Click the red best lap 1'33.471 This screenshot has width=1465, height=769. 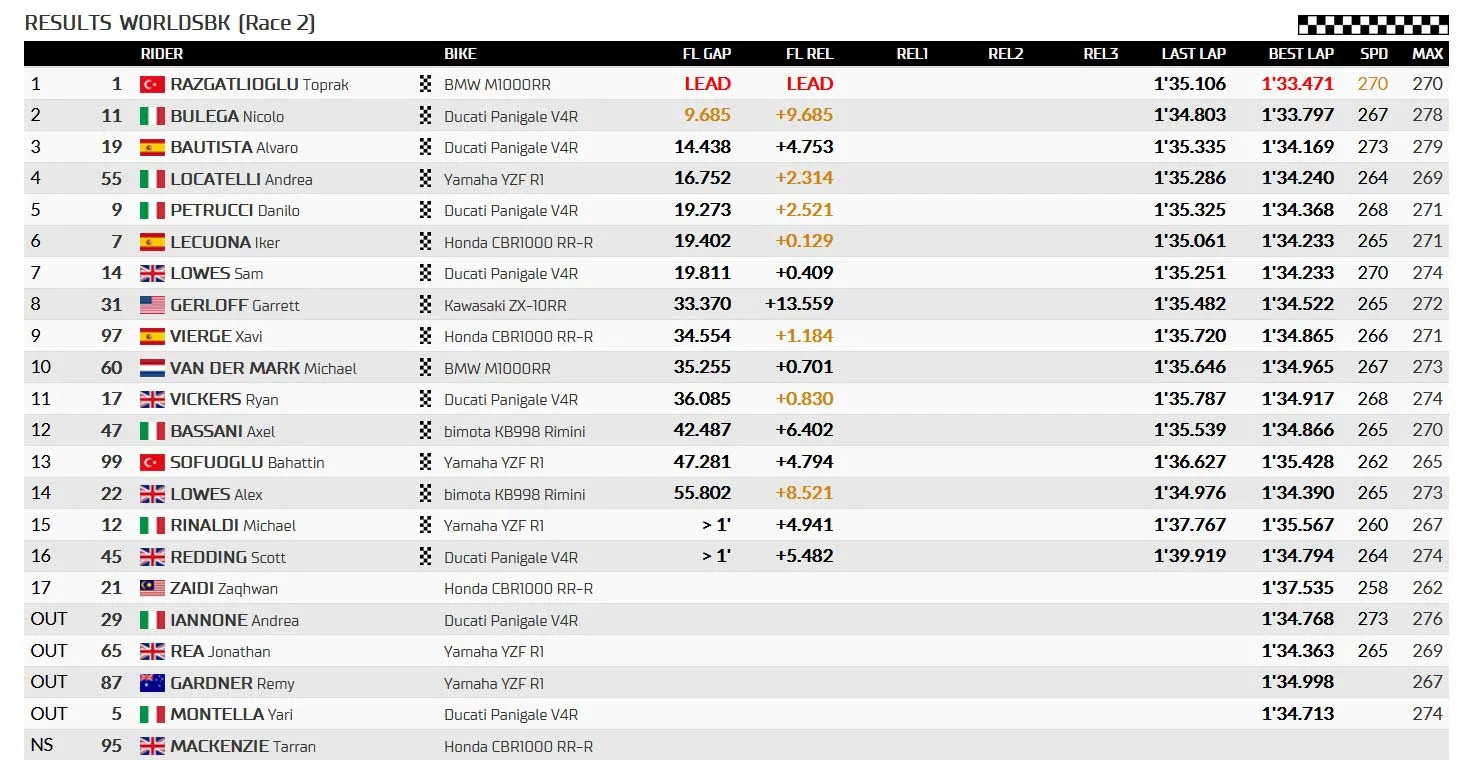tap(1298, 85)
